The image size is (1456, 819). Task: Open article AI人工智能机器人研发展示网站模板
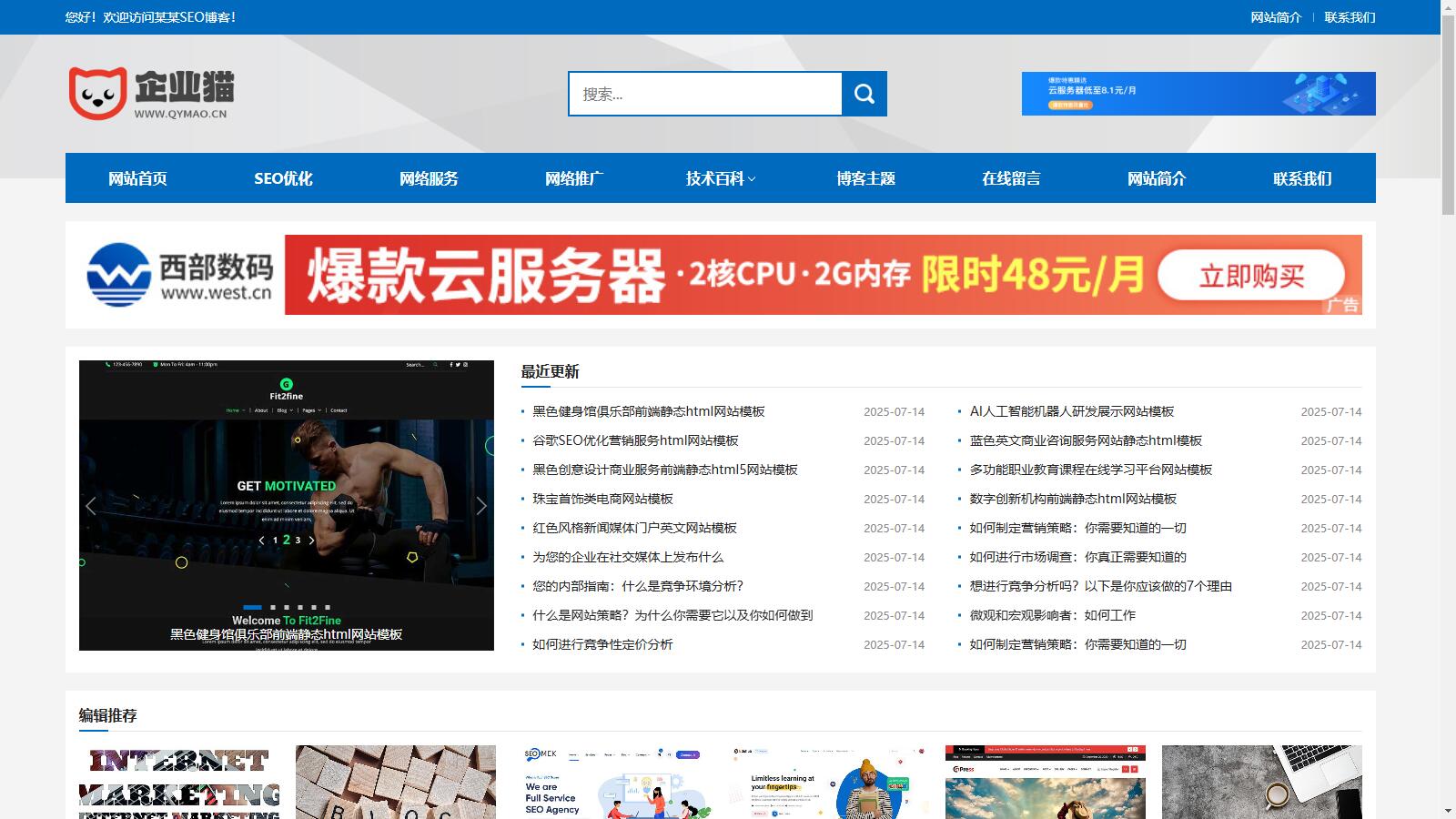point(1071,411)
